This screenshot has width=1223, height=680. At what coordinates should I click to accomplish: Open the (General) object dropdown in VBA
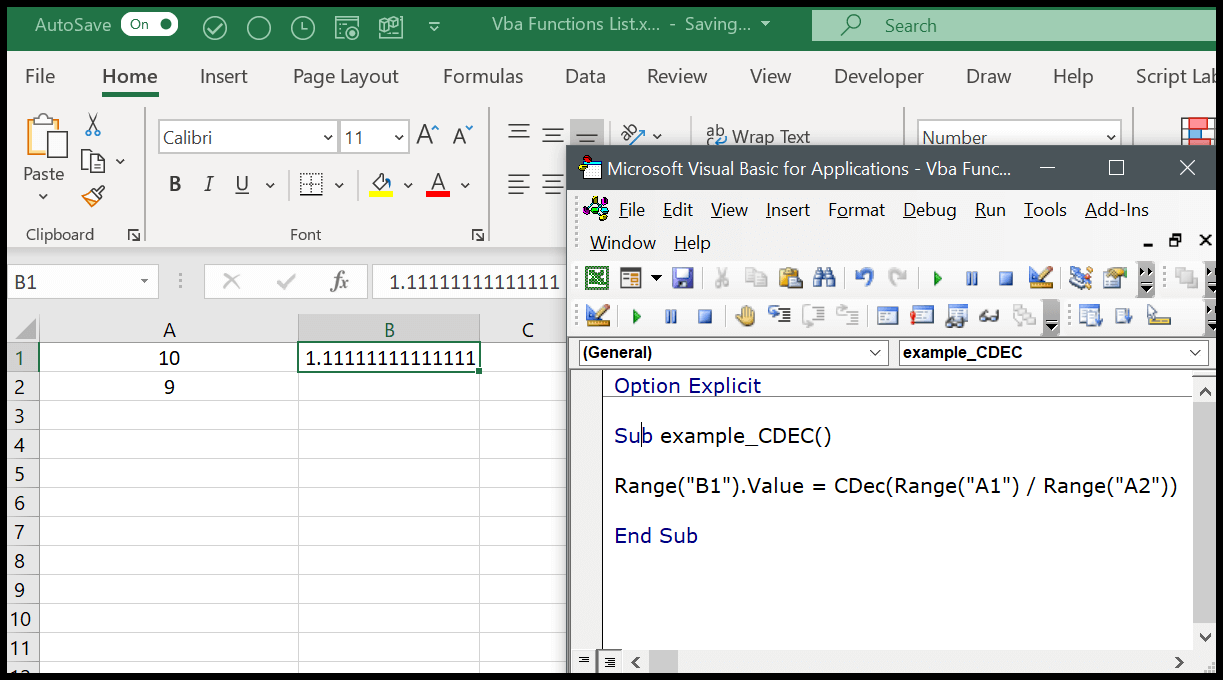[x=877, y=352]
